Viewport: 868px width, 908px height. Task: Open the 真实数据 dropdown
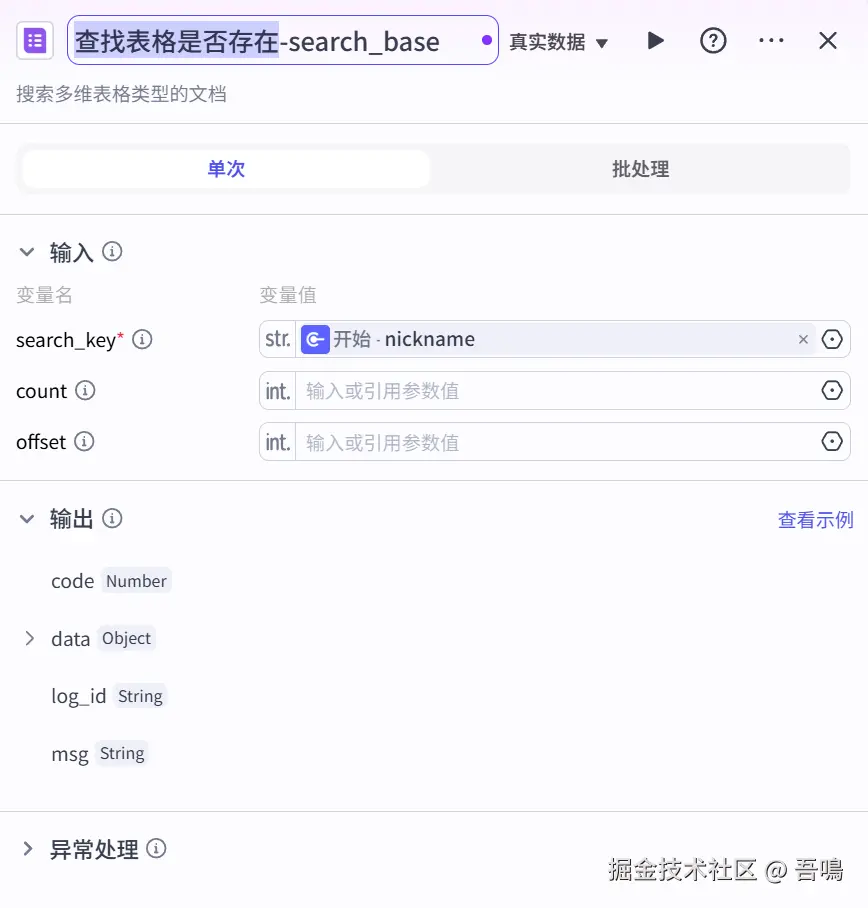pos(558,42)
